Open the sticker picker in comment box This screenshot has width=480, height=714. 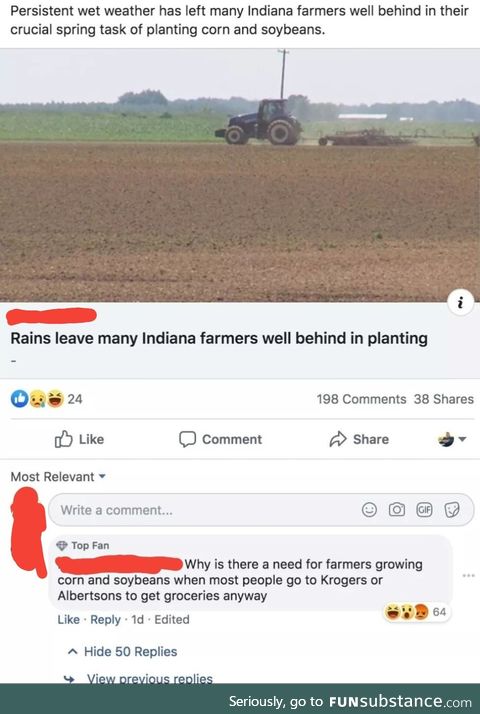click(x=451, y=510)
